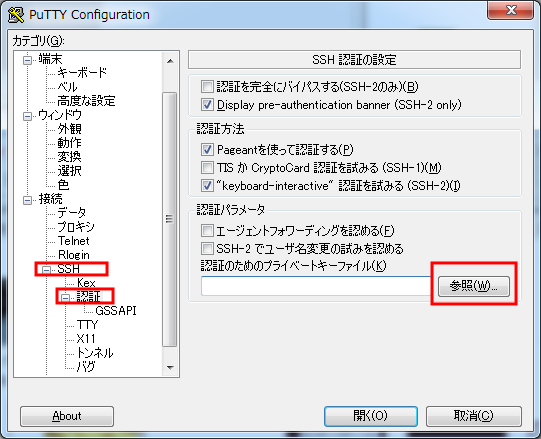
Task: Open GSSAPI category item
Action: (x=116, y=311)
